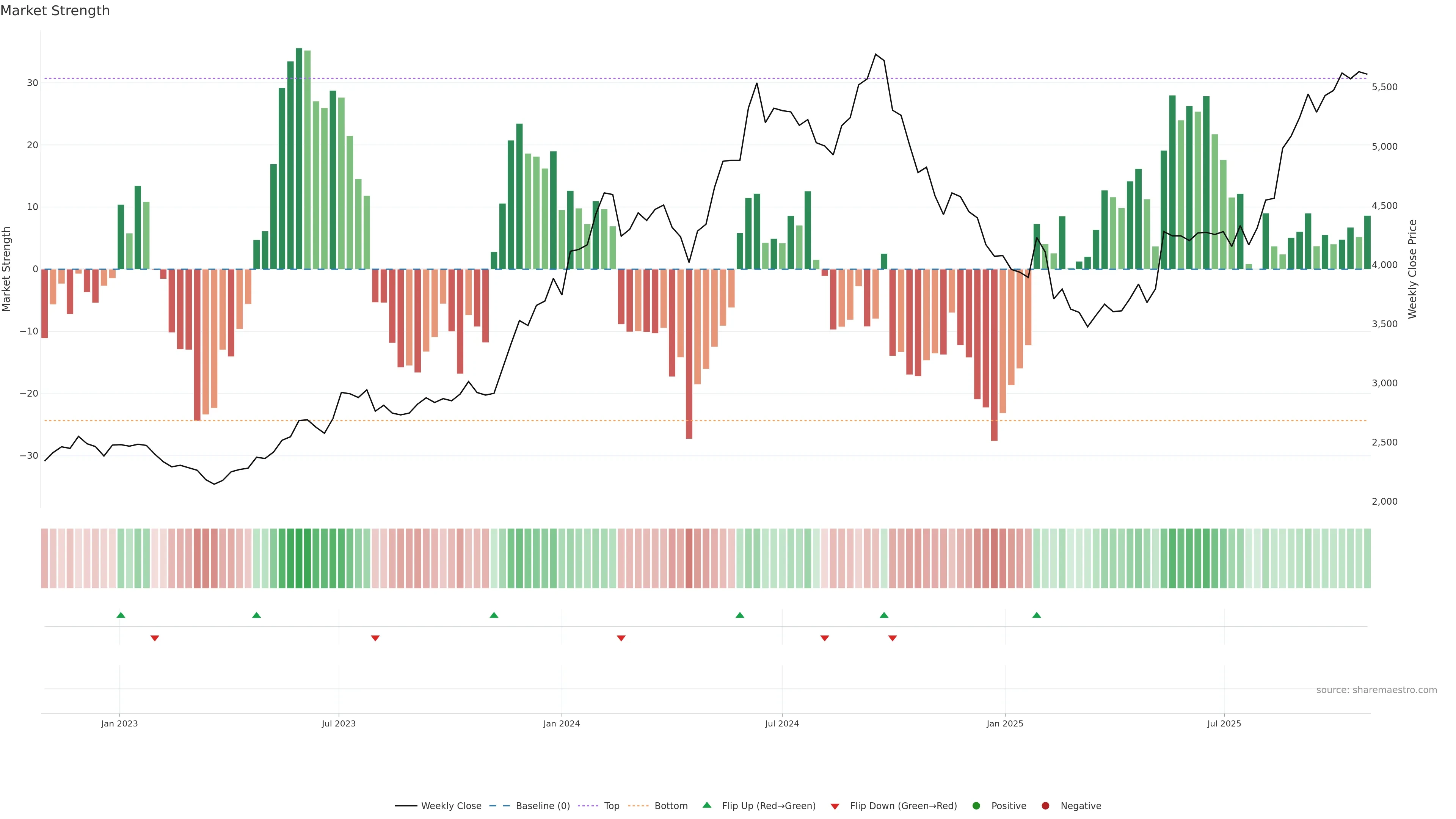
Task: Click the source: sharemaestro.com text
Action: 1376,690
